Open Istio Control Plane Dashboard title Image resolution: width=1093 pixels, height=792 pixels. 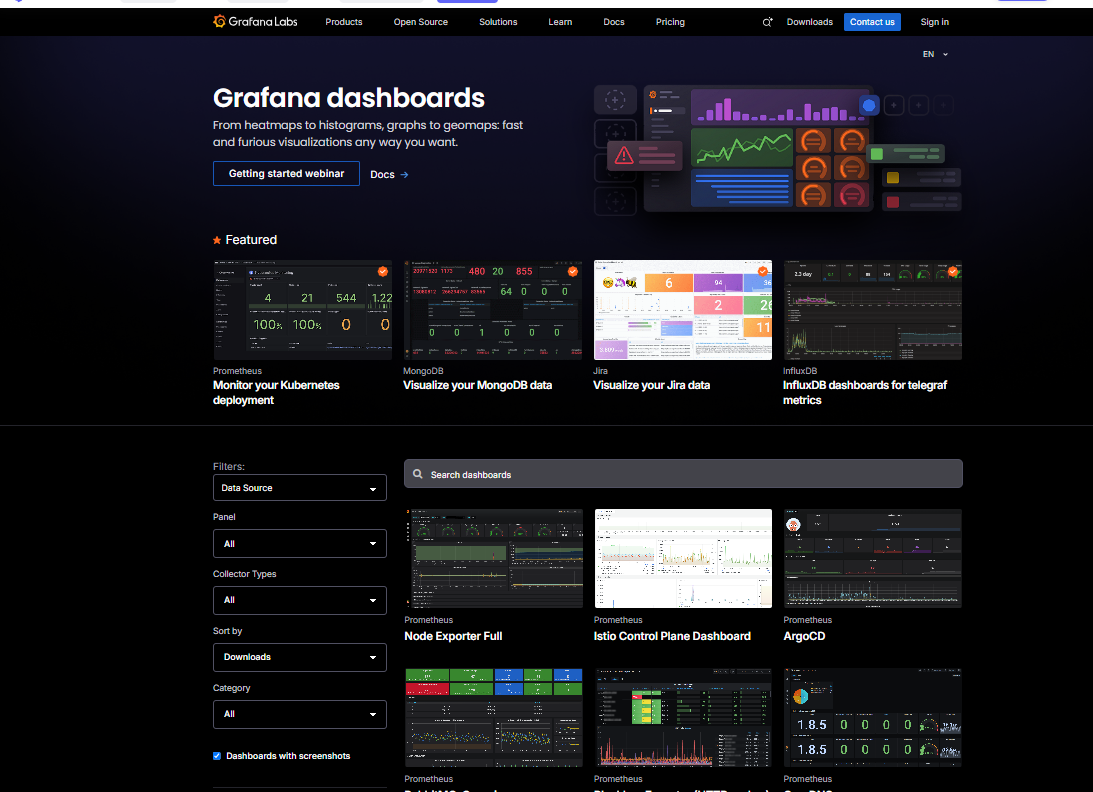pos(672,636)
